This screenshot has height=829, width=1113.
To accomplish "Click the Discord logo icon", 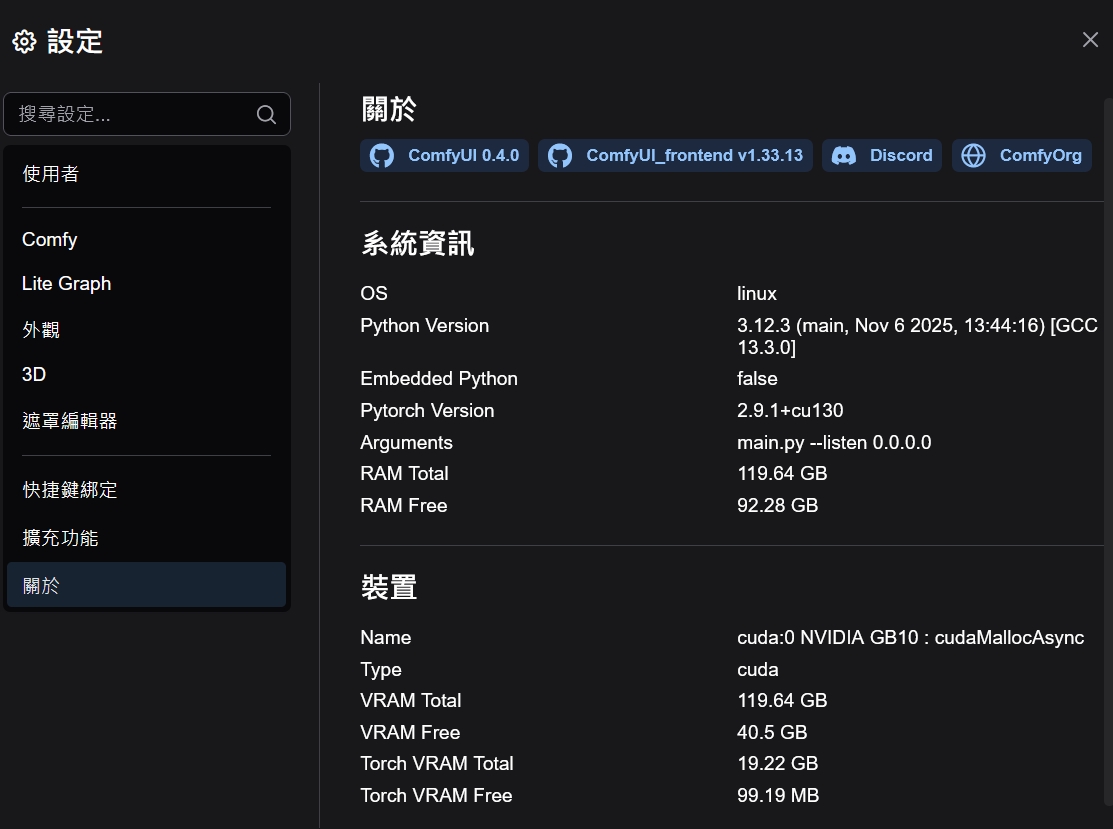I will (x=844, y=156).
